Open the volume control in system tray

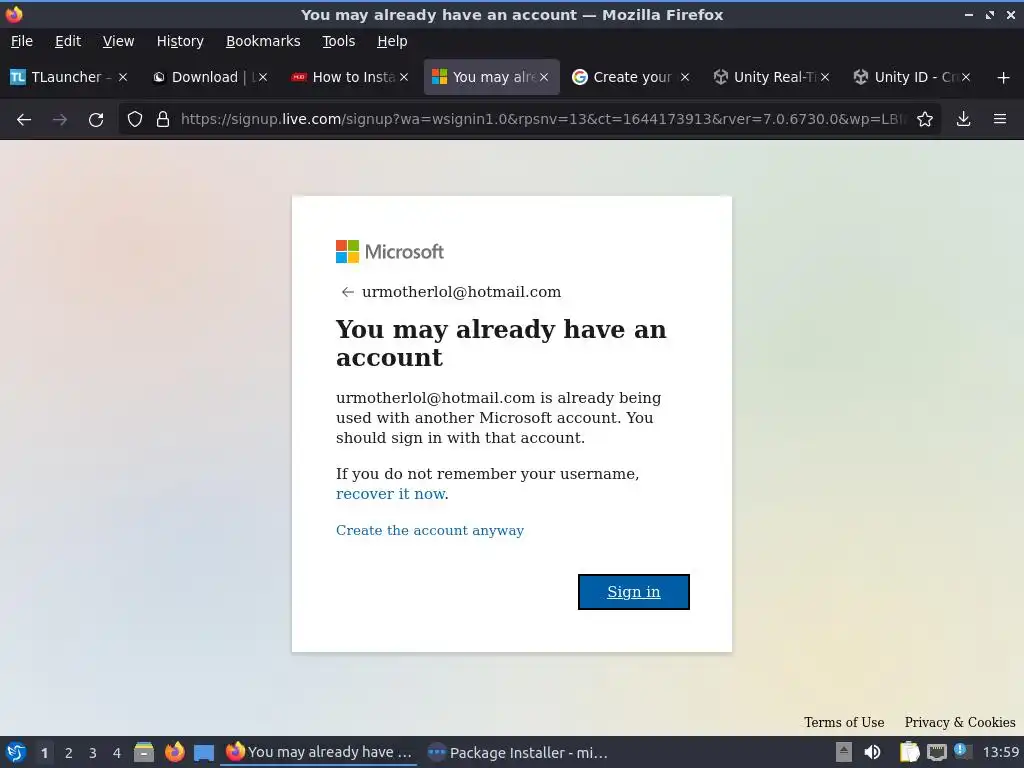click(872, 752)
